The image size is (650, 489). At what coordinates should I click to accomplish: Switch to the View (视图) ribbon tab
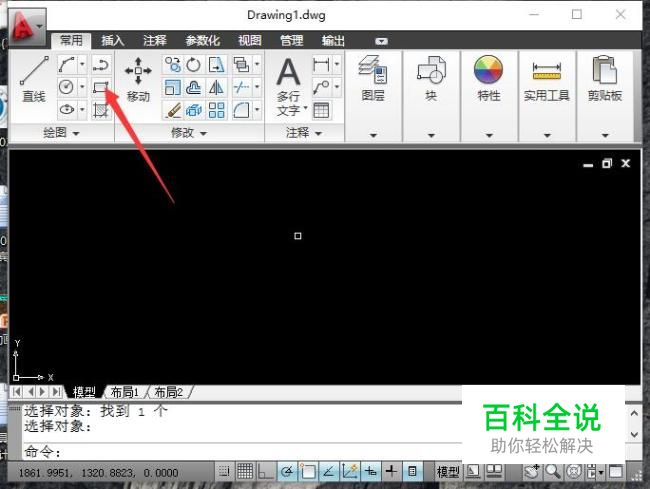tap(250, 41)
